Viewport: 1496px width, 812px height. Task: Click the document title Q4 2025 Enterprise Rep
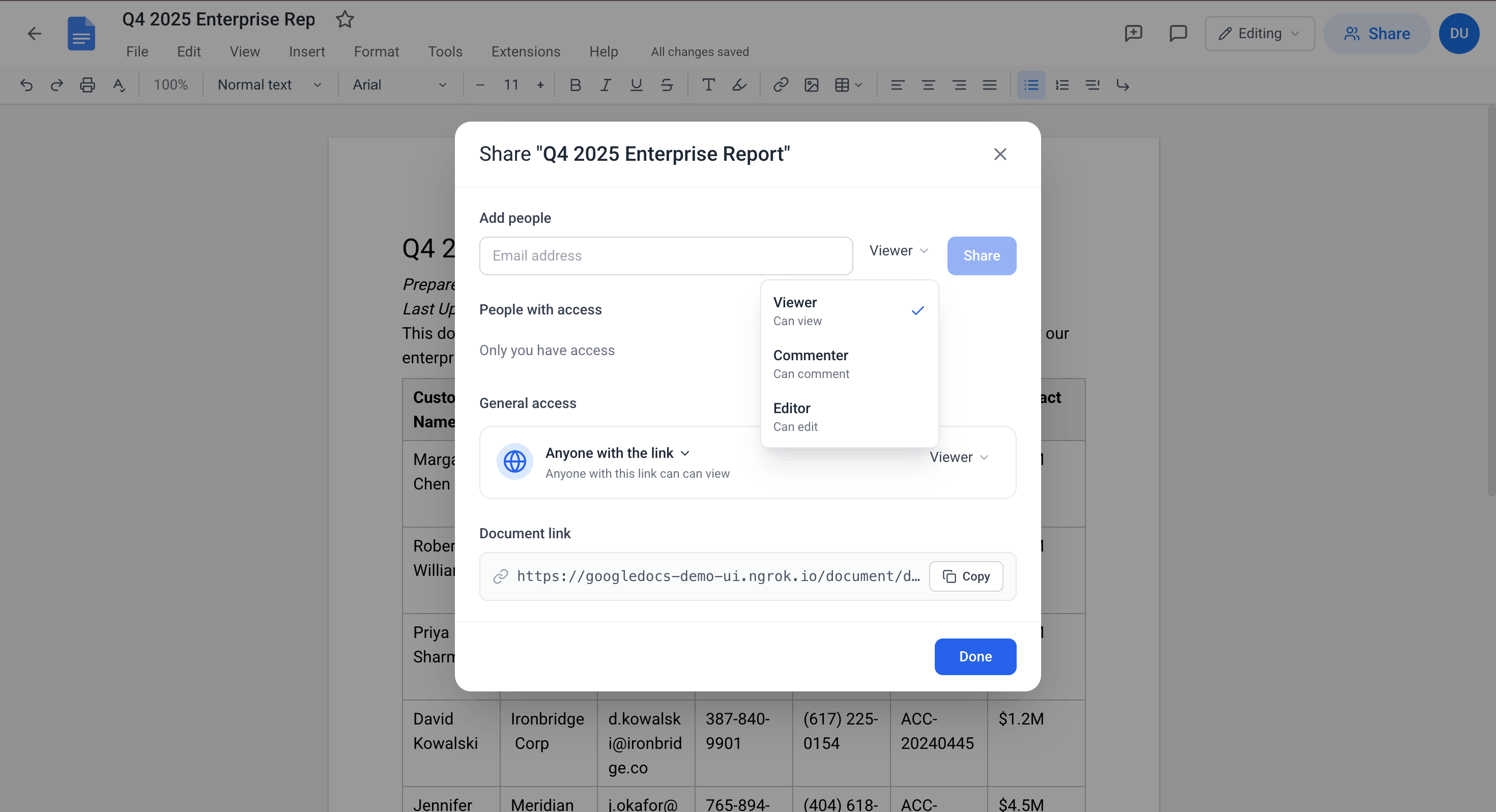(x=218, y=19)
